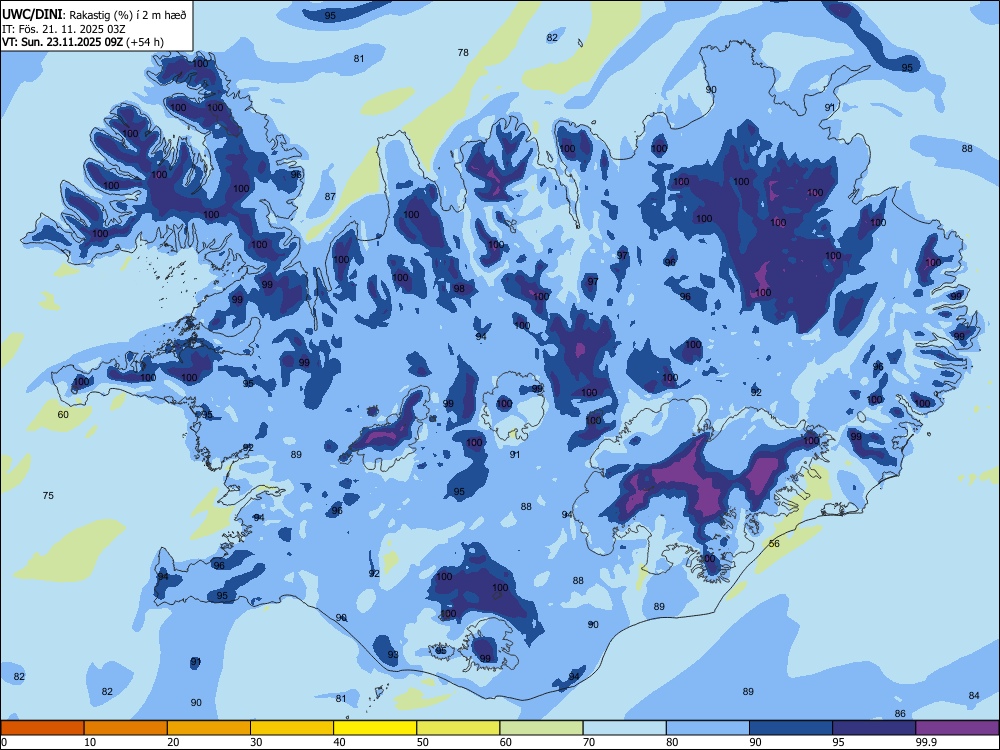Click the '75' humidity value over the sea
The height and width of the screenshot is (750, 1000).
pyautogui.click(x=48, y=496)
